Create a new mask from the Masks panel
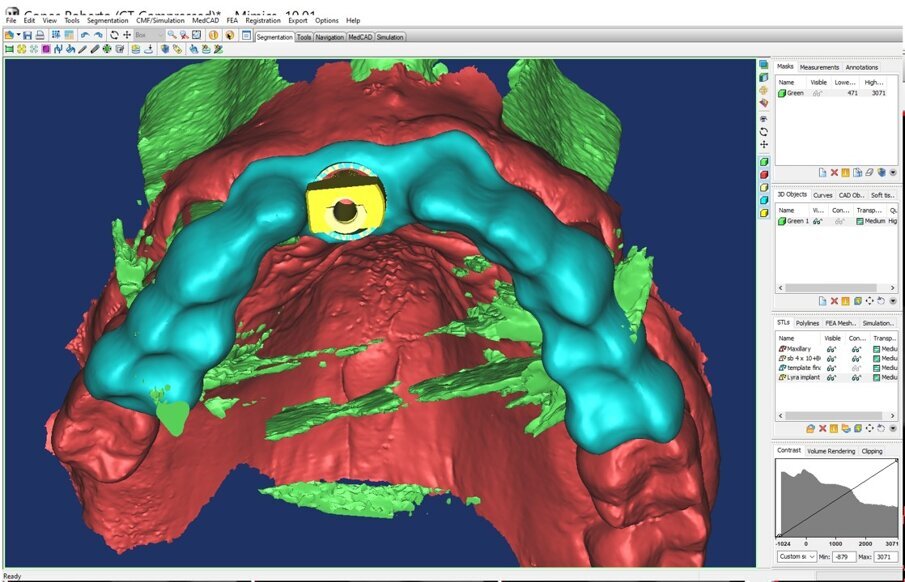The image size is (905, 582). tap(823, 172)
